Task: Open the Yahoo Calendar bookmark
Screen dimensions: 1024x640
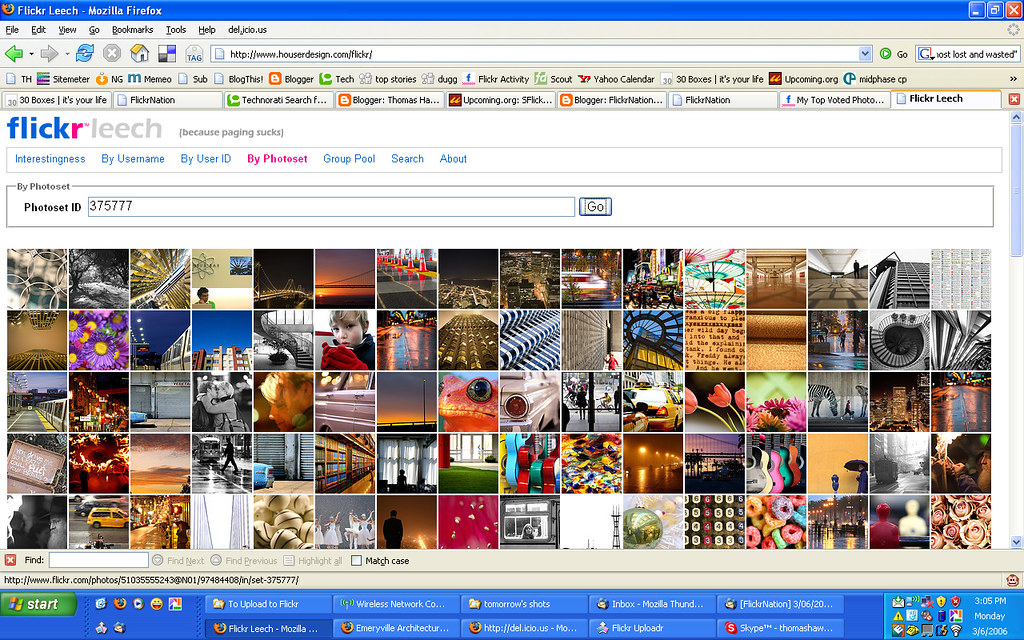Action: pos(616,79)
